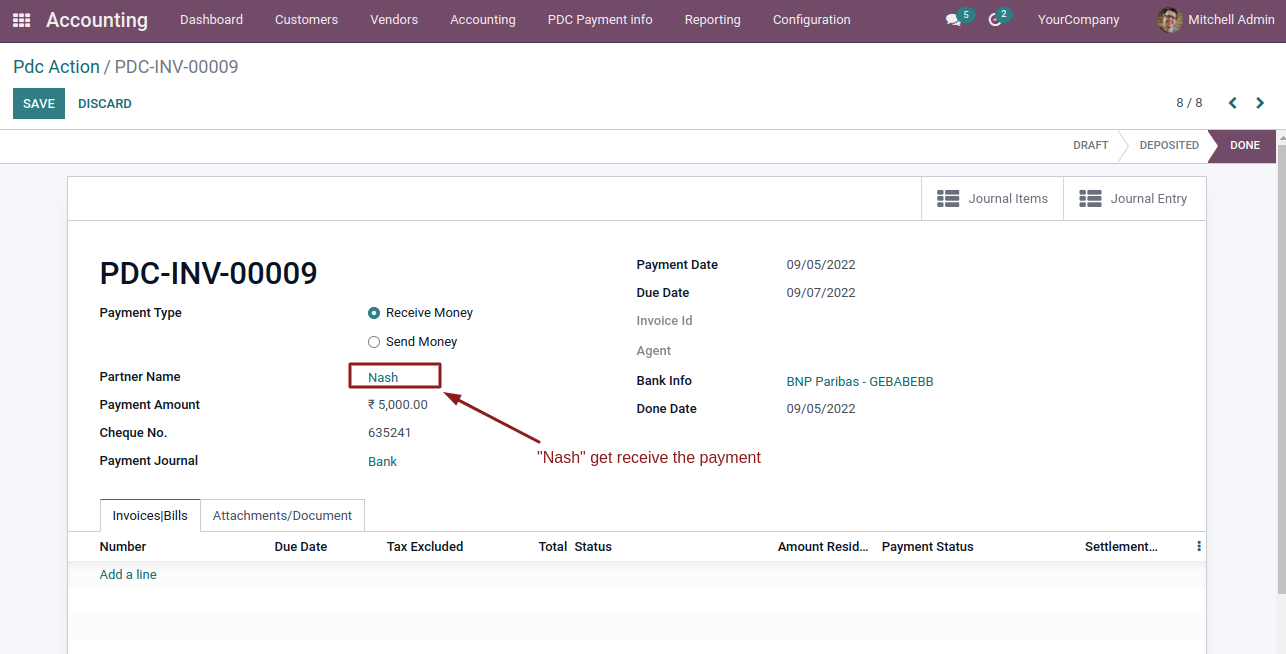Open the Reporting menu

pos(713,20)
